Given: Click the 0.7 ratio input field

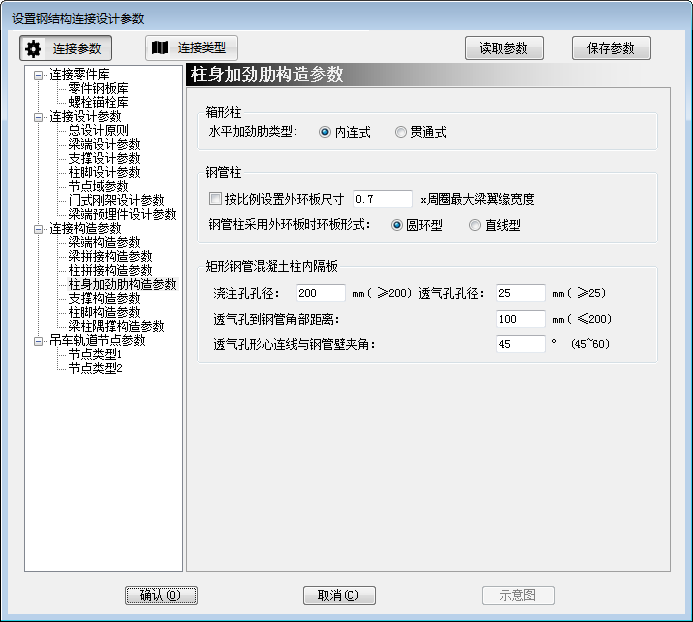Looking at the screenshot, I should [383, 199].
